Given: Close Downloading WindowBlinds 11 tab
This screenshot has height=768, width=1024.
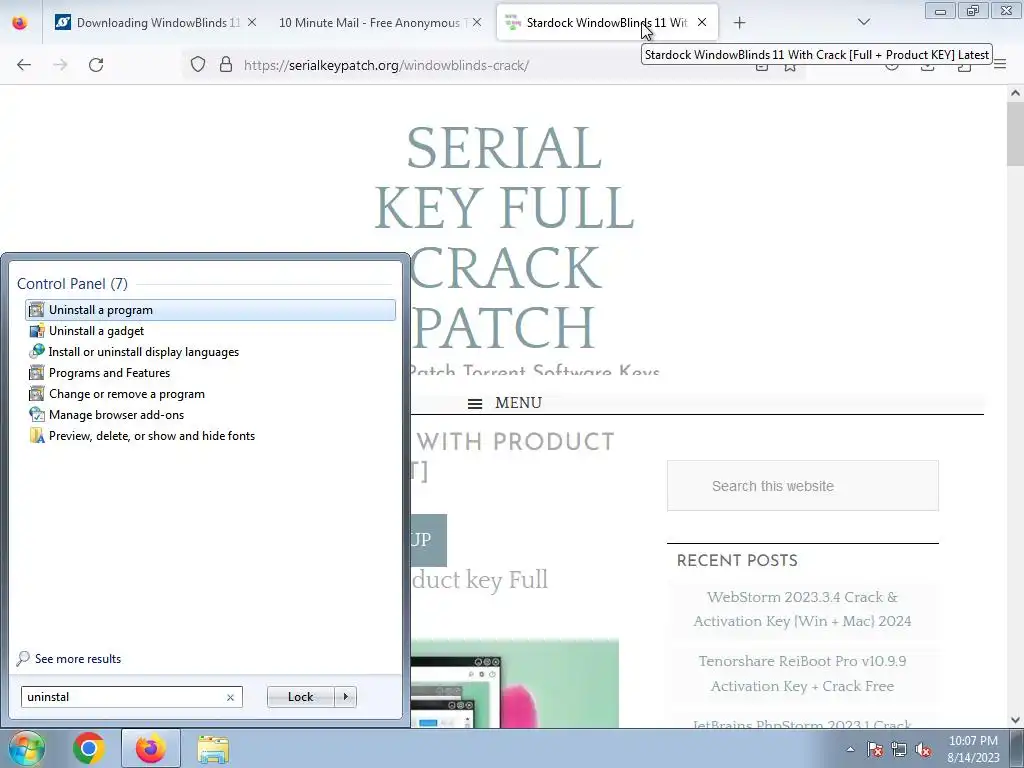Looking at the screenshot, I should coord(252,22).
